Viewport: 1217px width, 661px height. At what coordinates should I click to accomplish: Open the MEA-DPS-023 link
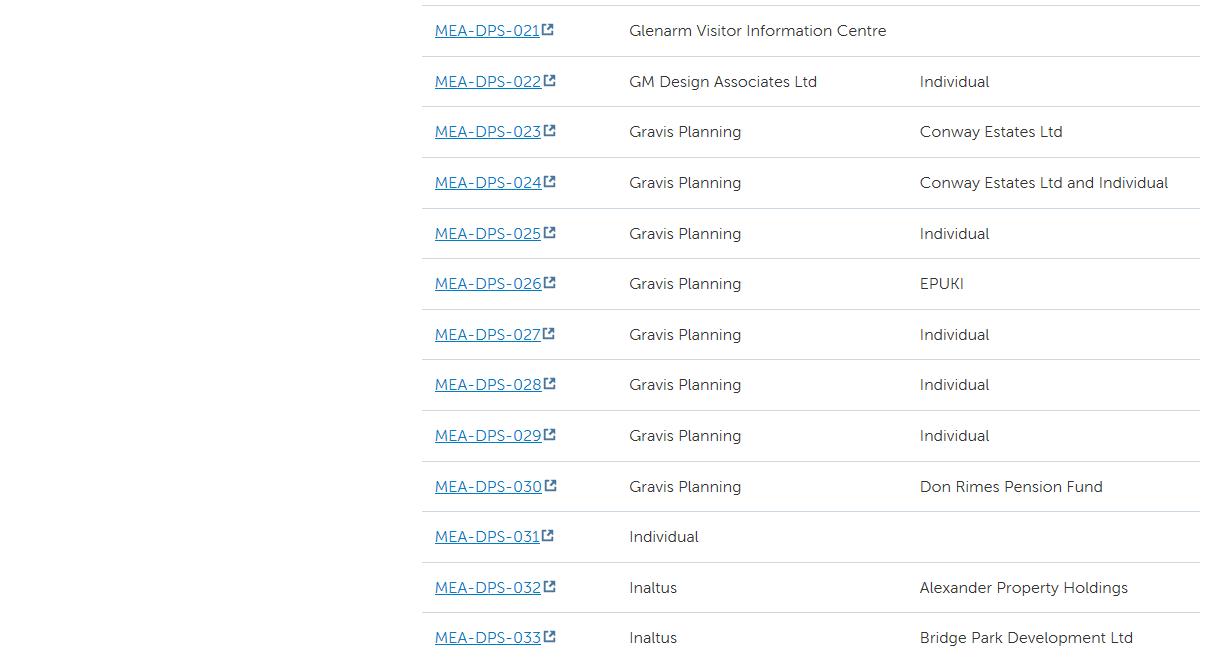pyautogui.click(x=488, y=132)
